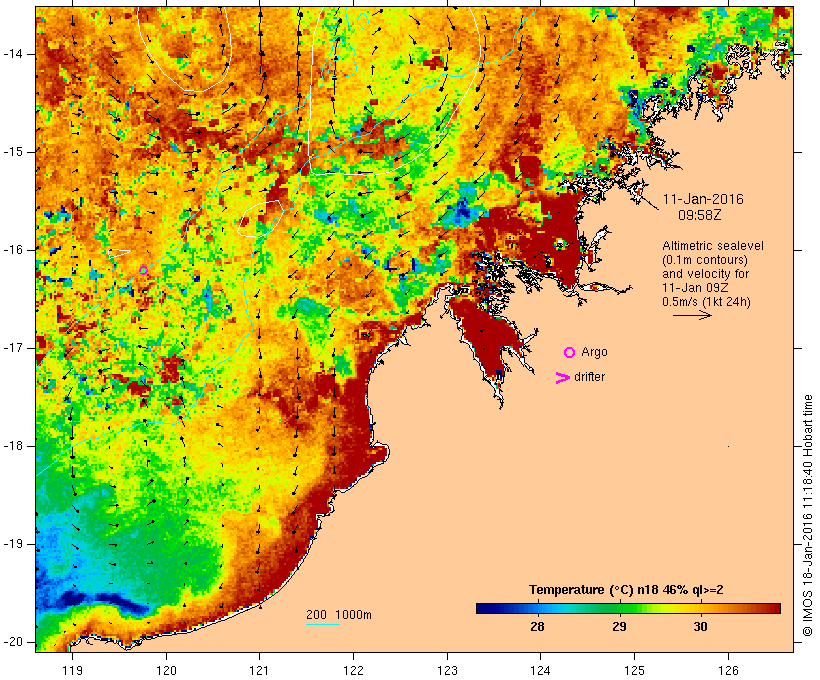Click the '-17' latitude axis label
Screen dimensions: 820x680
click(13, 348)
